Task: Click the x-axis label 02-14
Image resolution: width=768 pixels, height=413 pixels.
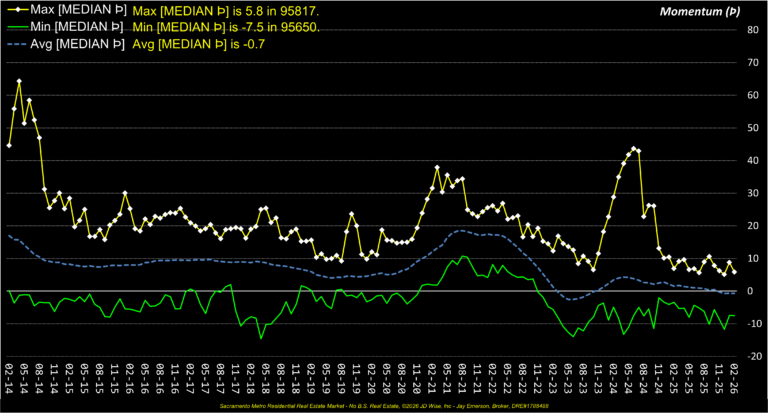Action: pos(9,379)
